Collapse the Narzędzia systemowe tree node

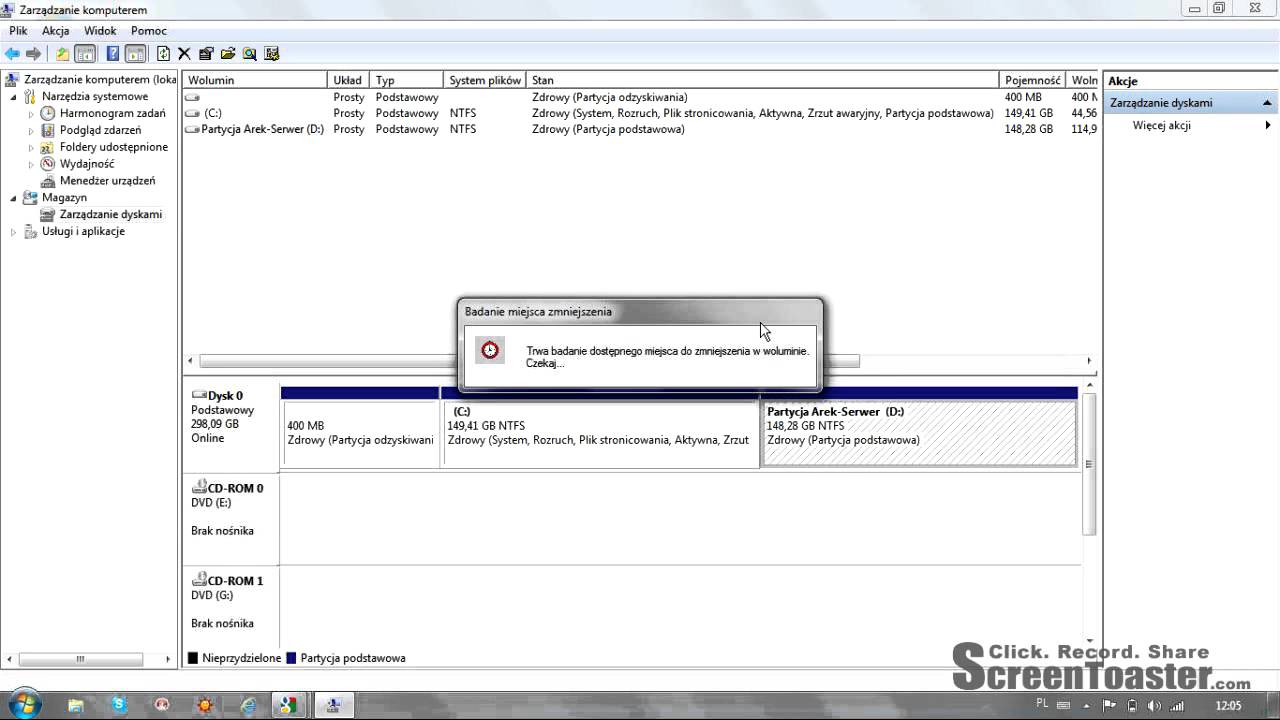coord(13,97)
